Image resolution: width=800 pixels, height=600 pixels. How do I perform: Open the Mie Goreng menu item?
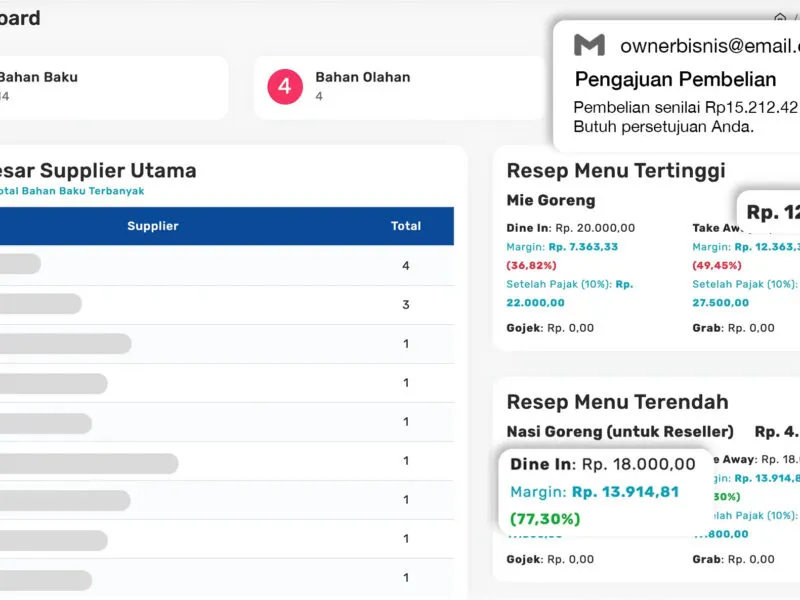point(551,200)
